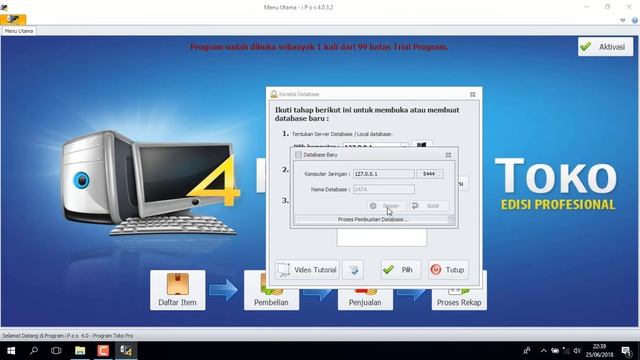The width and height of the screenshot is (640, 360).
Task: Click the Komputer Jaringan IP field
Action: [383, 174]
